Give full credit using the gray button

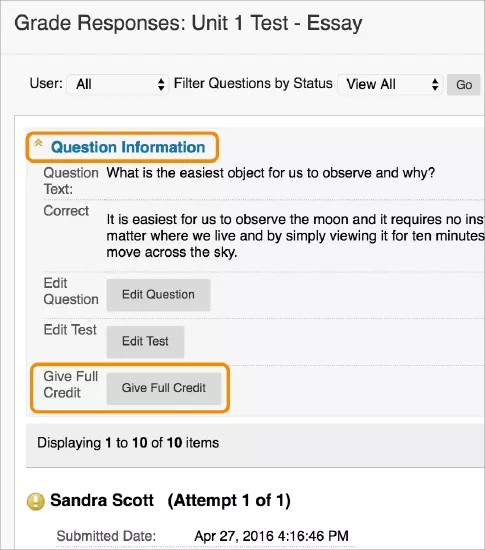[x=164, y=388]
